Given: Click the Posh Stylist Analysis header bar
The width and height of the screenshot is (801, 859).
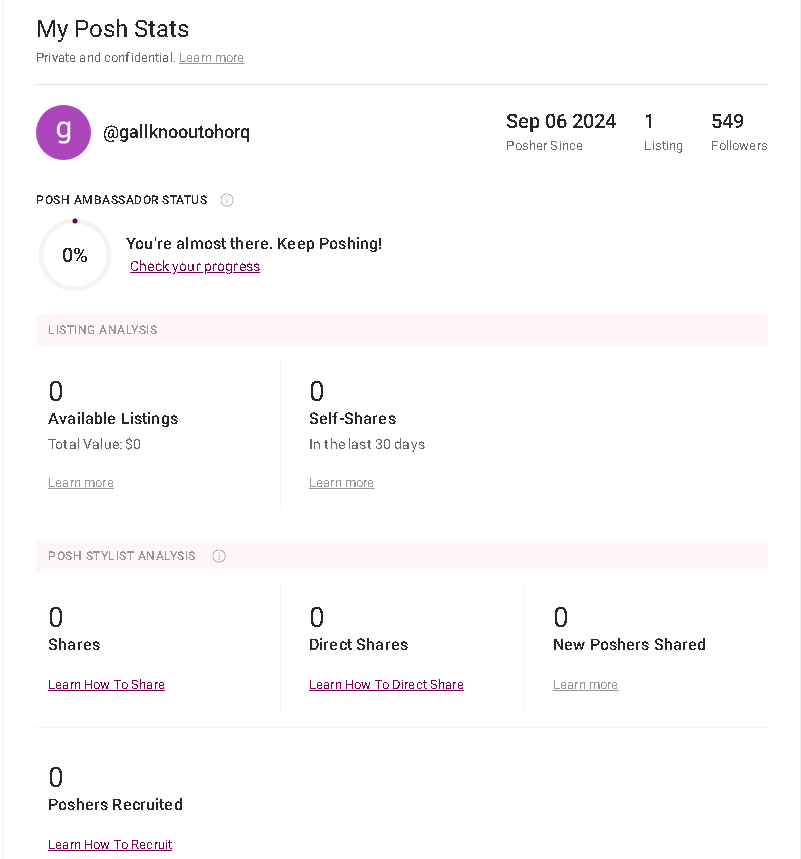Looking at the screenshot, I should [x=402, y=556].
